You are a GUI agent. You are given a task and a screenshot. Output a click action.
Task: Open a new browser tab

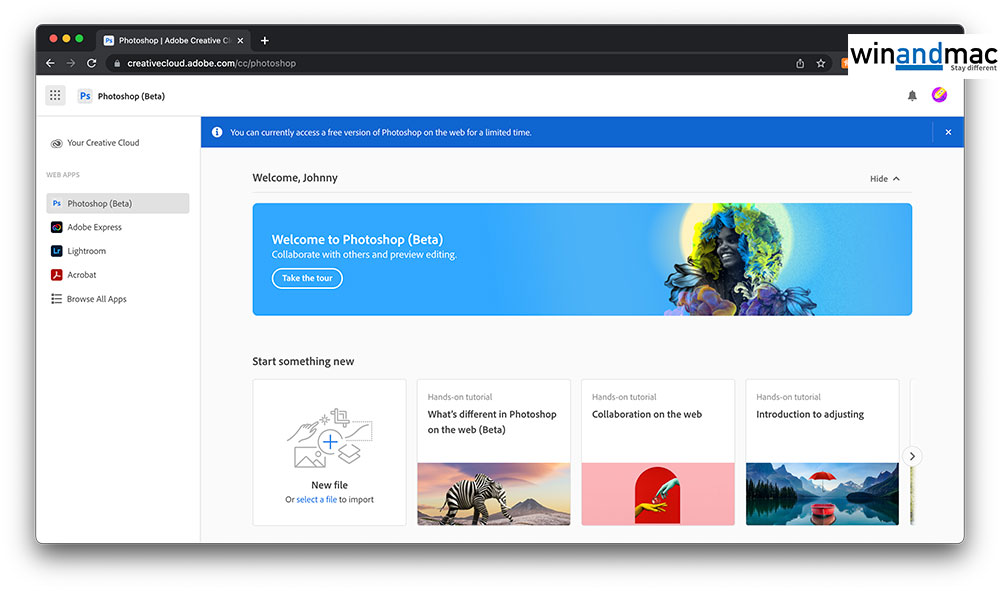tap(265, 41)
